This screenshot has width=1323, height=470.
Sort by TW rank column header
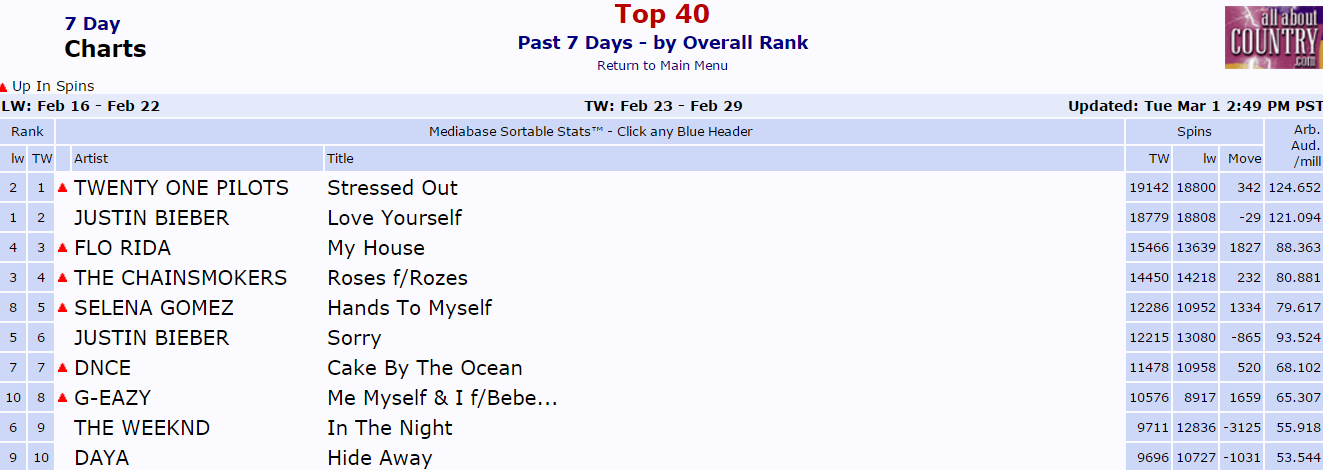pyautogui.click(x=42, y=158)
